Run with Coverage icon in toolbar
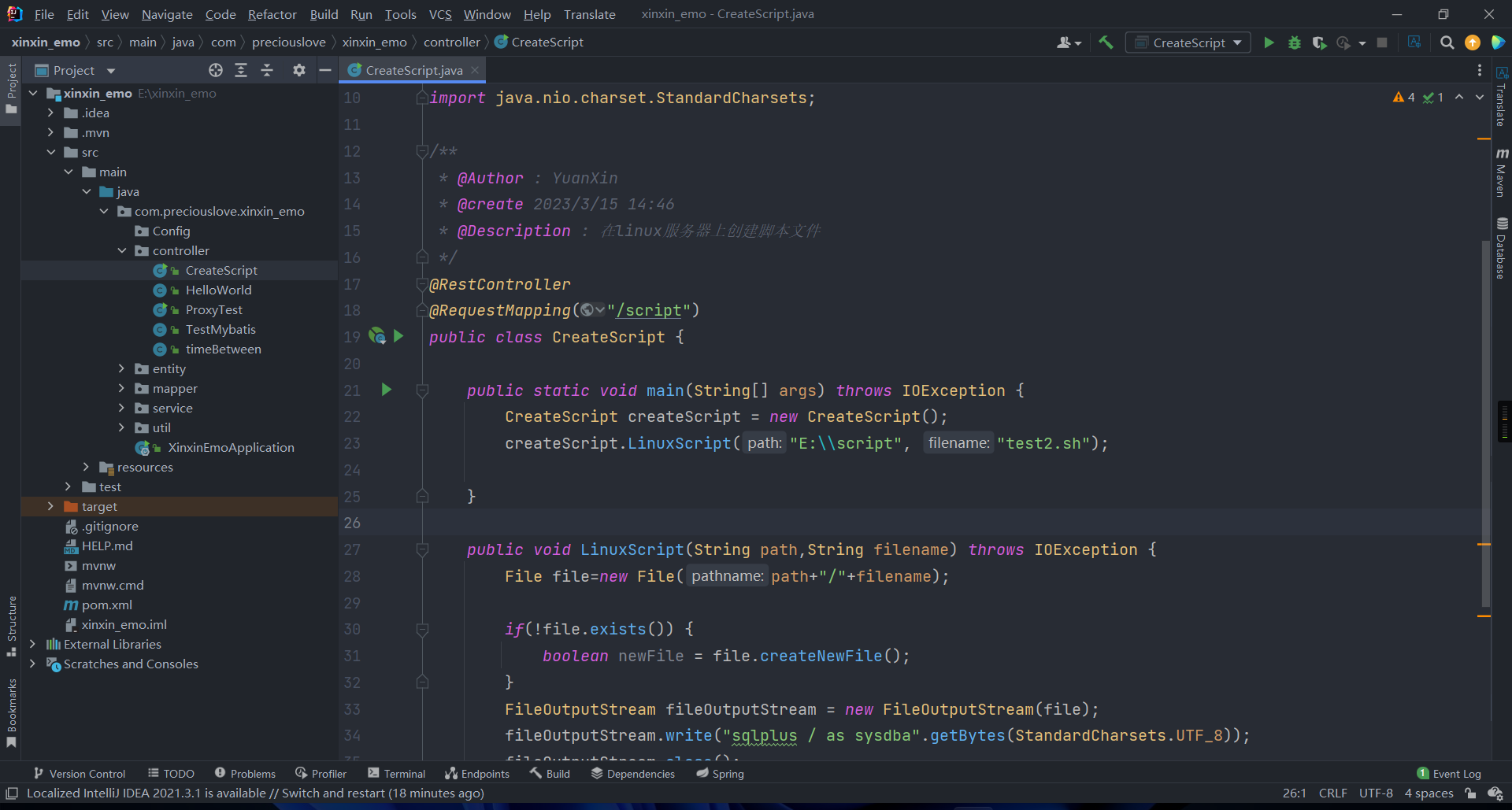 [x=1319, y=43]
